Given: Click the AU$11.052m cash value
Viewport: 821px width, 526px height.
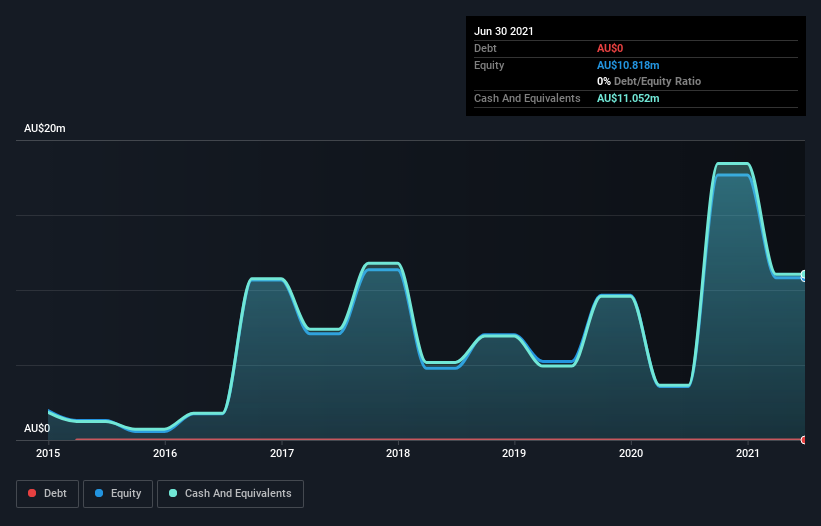Looking at the screenshot, I should (x=628, y=98).
